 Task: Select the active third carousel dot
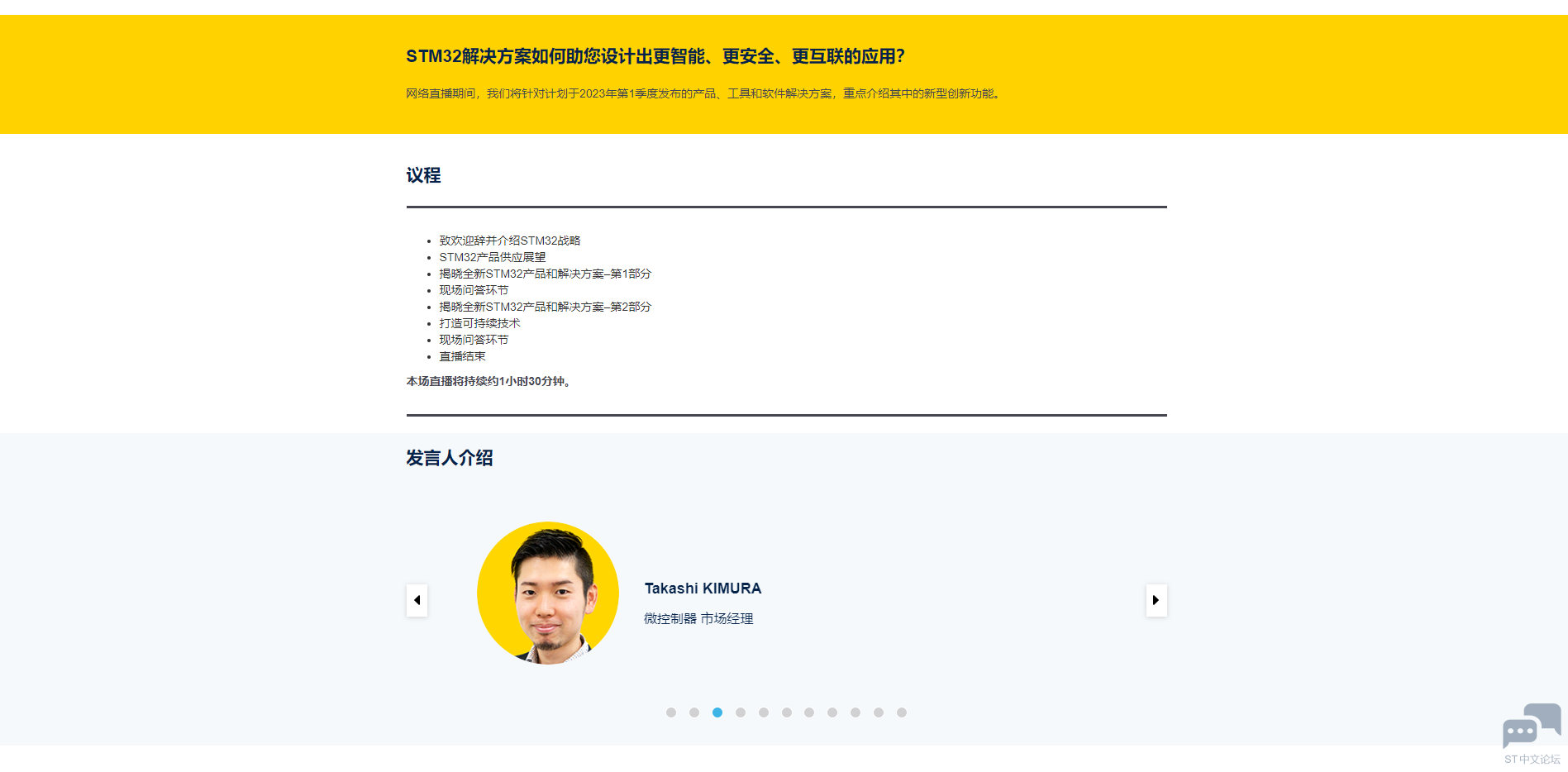[x=717, y=712]
